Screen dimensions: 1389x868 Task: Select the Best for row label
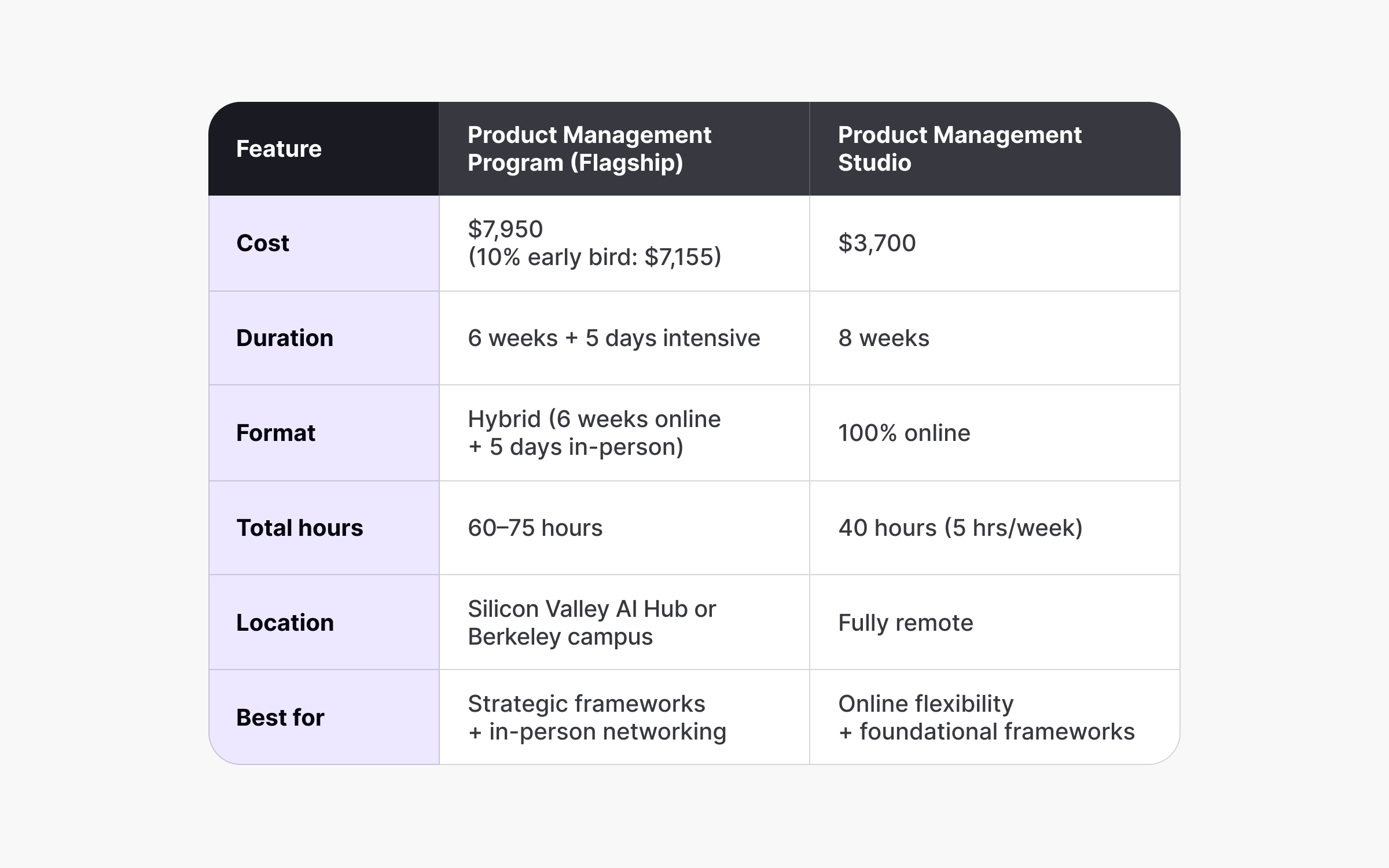280,718
